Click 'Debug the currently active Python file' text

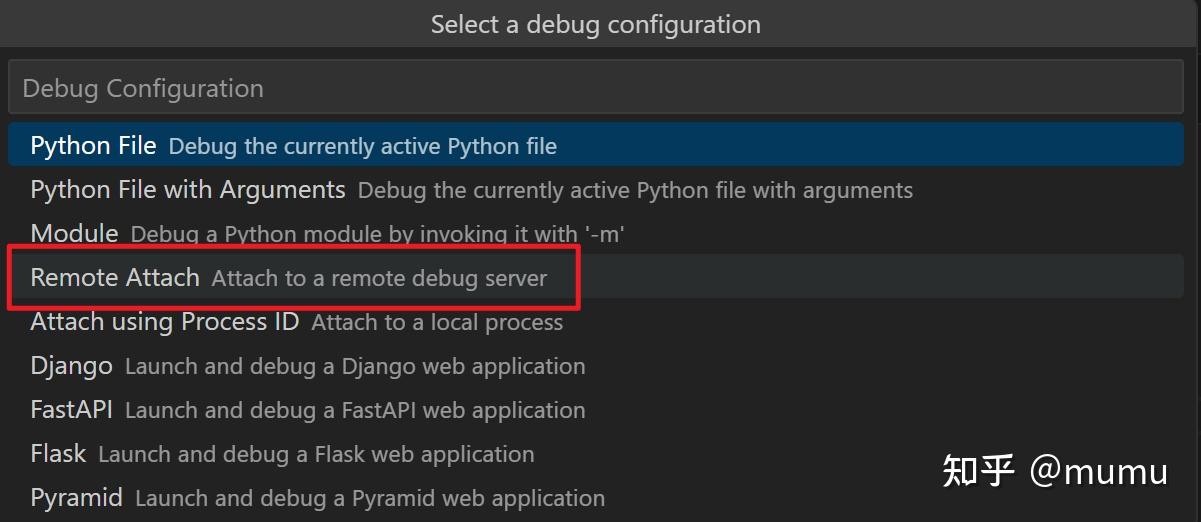362,147
